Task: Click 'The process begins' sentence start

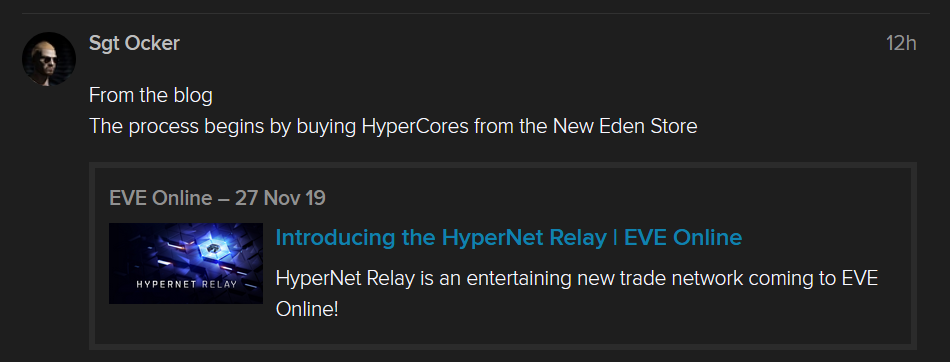Action: [166, 126]
